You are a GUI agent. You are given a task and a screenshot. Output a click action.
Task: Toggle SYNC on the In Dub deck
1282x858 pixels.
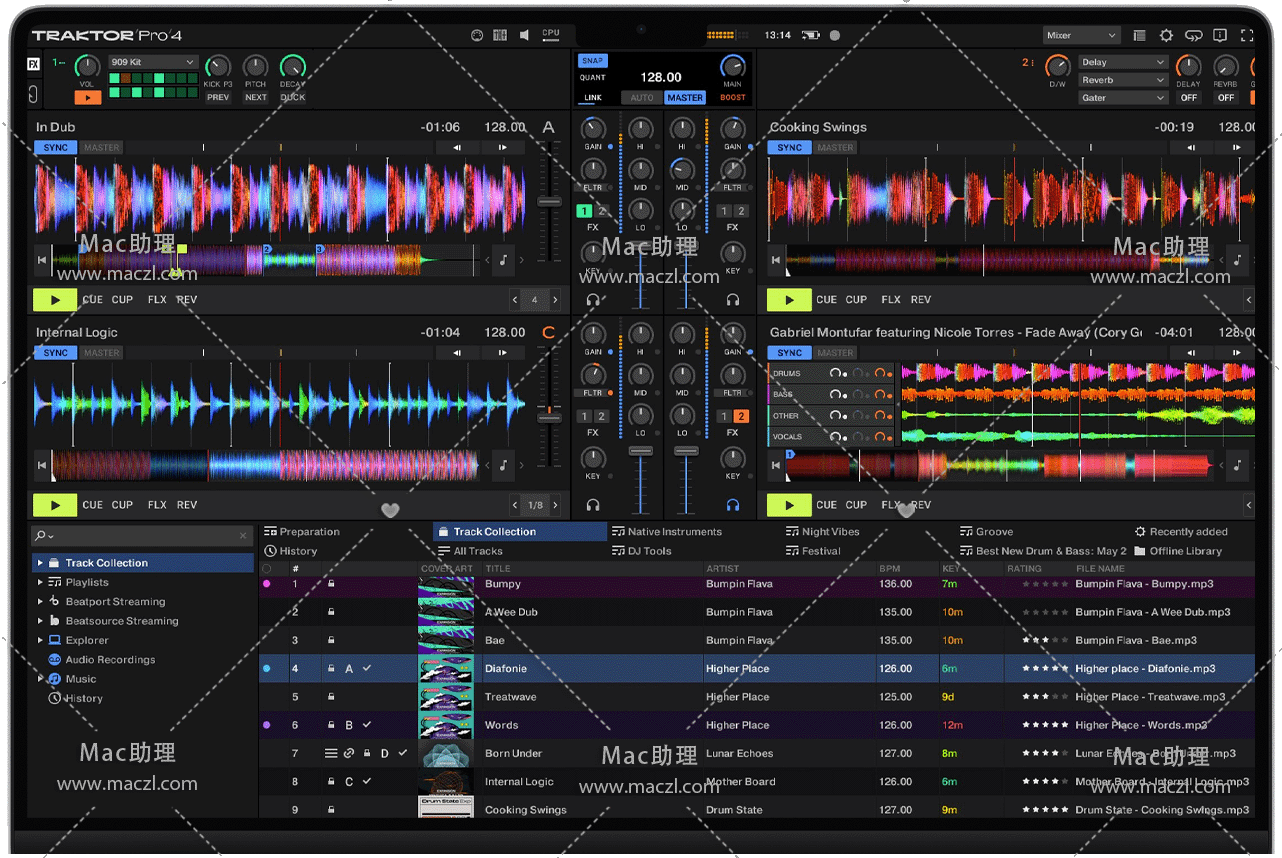pyautogui.click(x=56, y=148)
